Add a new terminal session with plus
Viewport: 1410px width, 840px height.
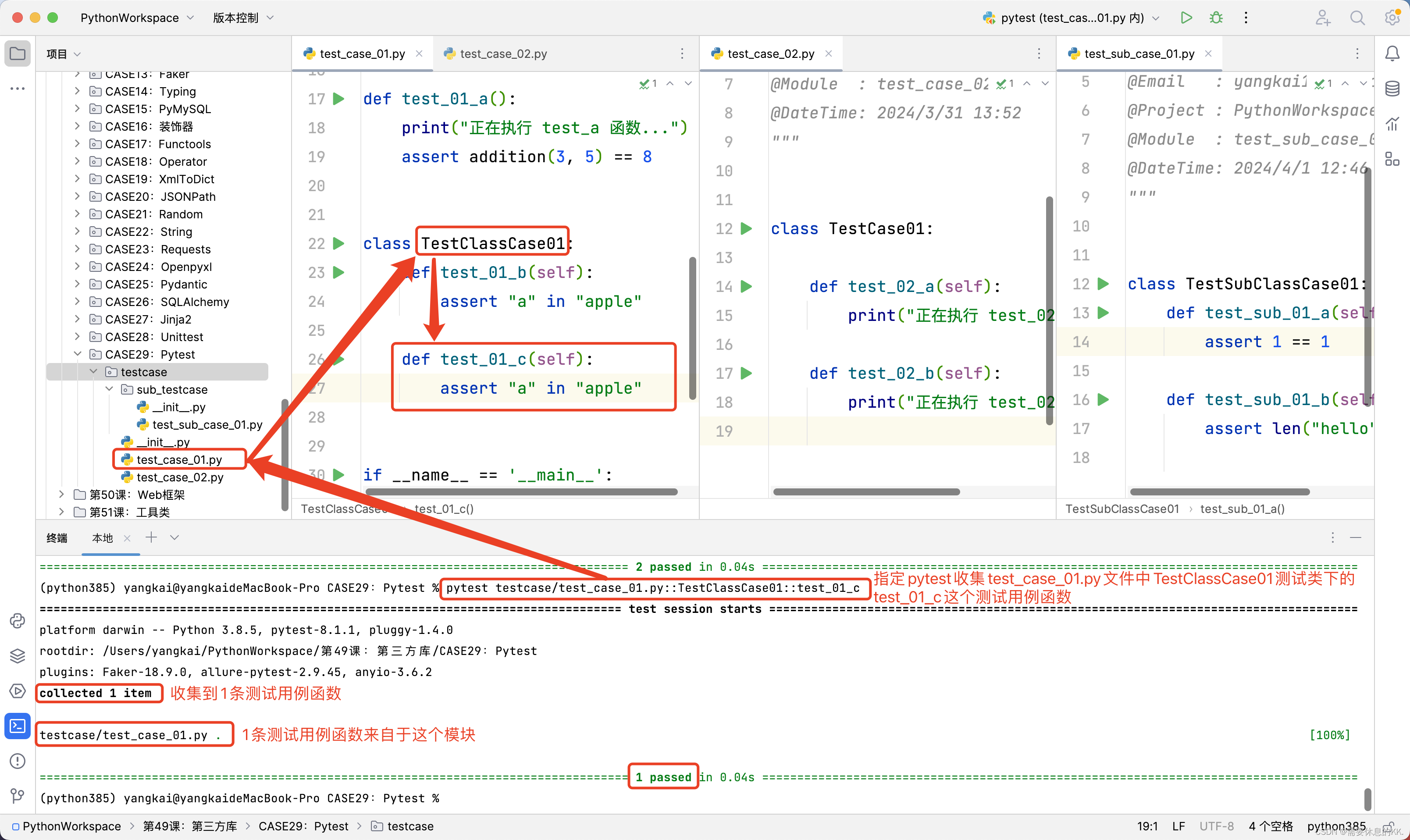151,538
